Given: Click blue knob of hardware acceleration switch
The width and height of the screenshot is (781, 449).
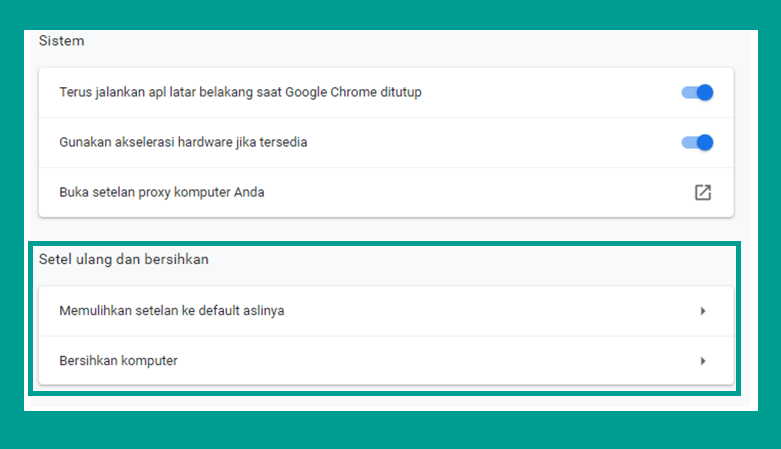Looking at the screenshot, I should (705, 143).
